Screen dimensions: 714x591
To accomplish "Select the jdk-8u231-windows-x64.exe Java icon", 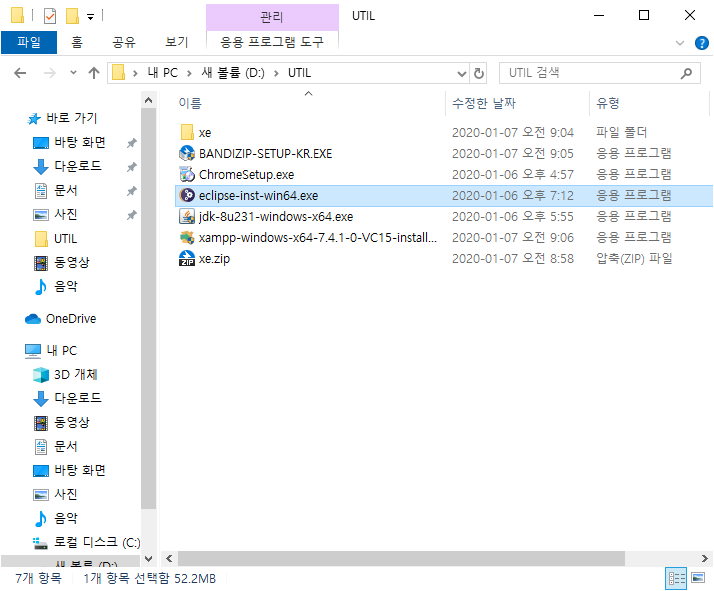I will coord(187,216).
